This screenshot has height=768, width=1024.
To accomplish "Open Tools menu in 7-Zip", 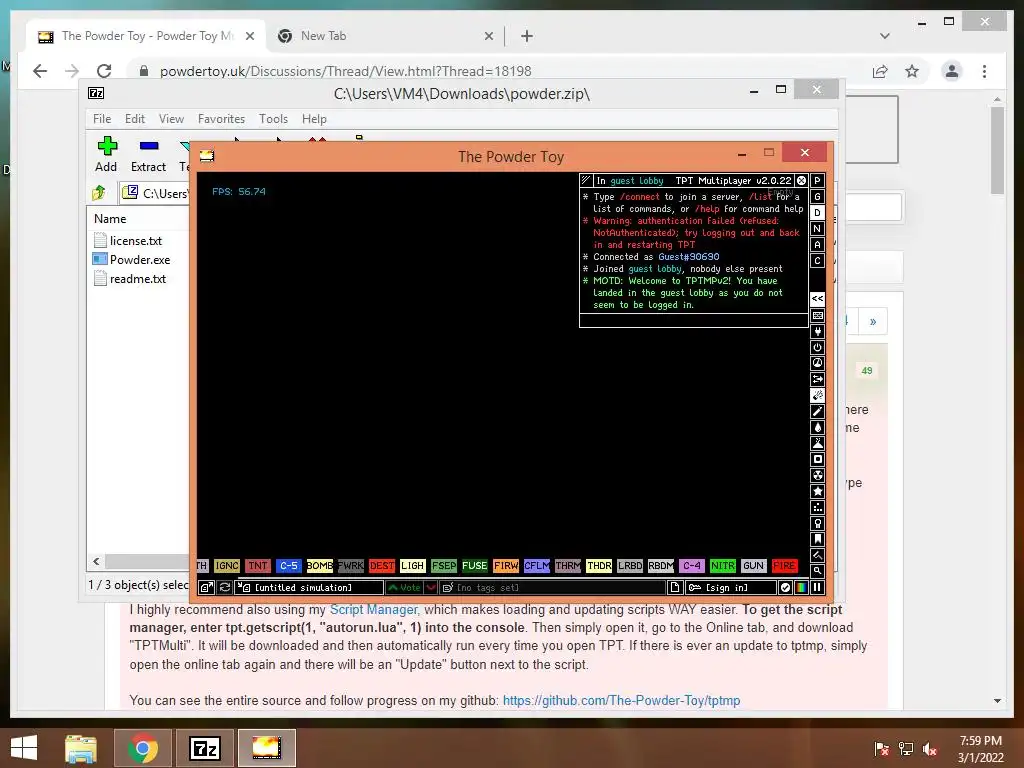I will (273, 119).
